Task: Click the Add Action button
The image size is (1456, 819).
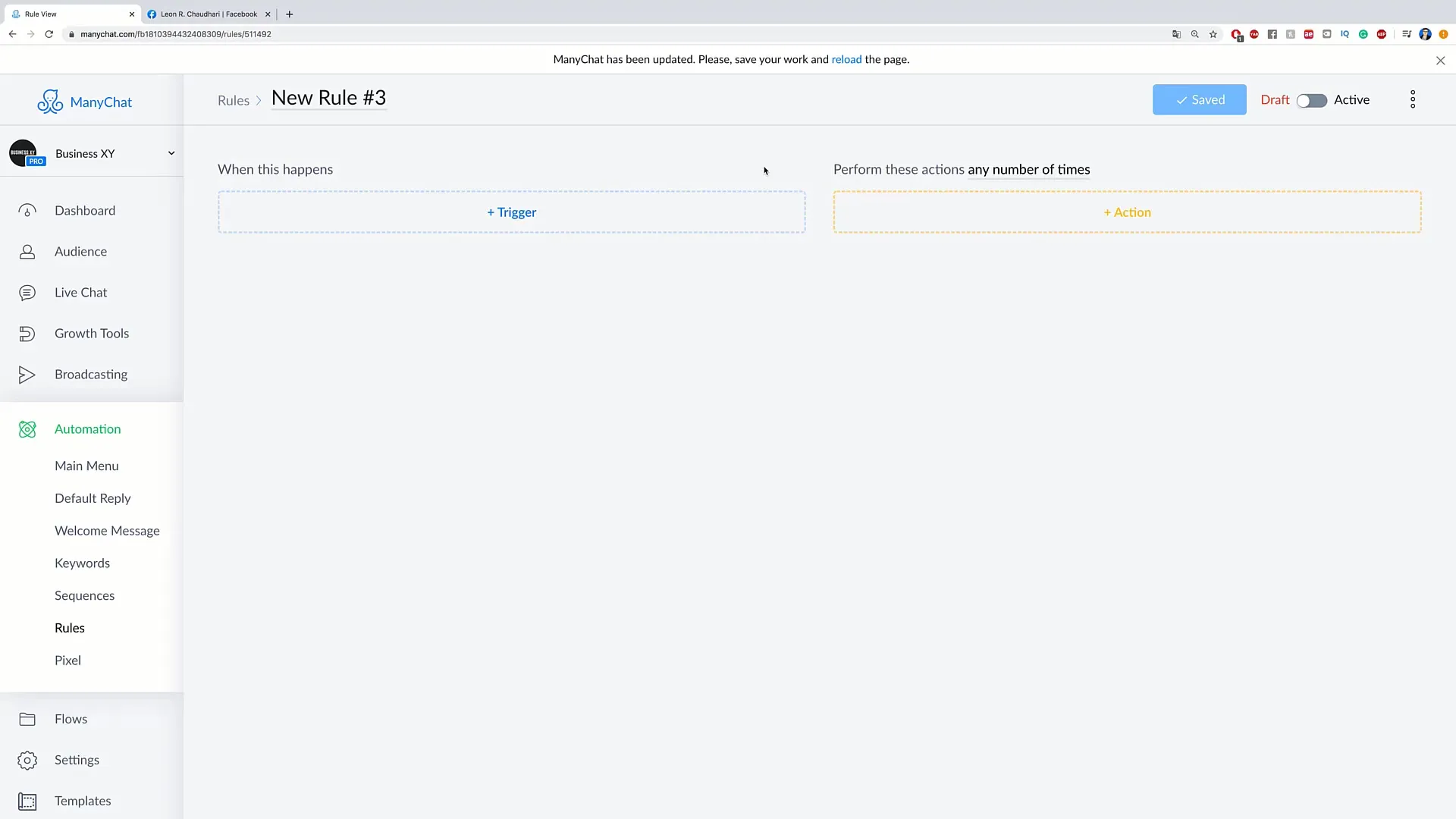Action: click(x=1127, y=211)
